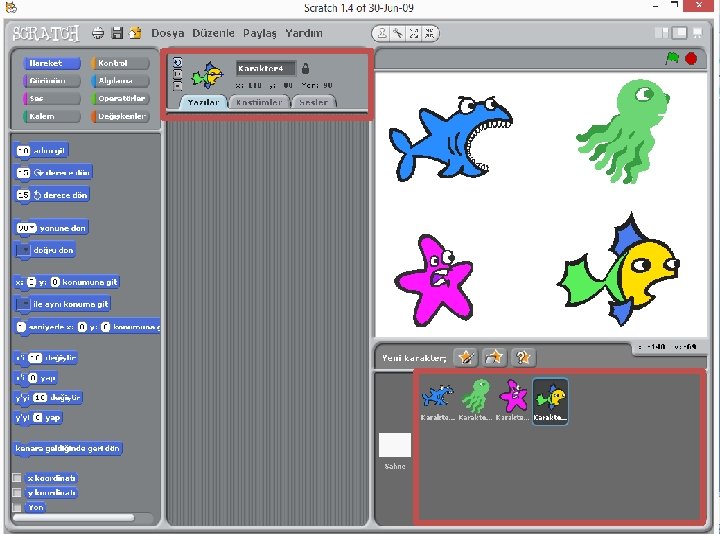The width and height of the screenshot is (720, 540).
Task: Click the kenara geldiğinde geri dön block
Action: tap(68, 448)
